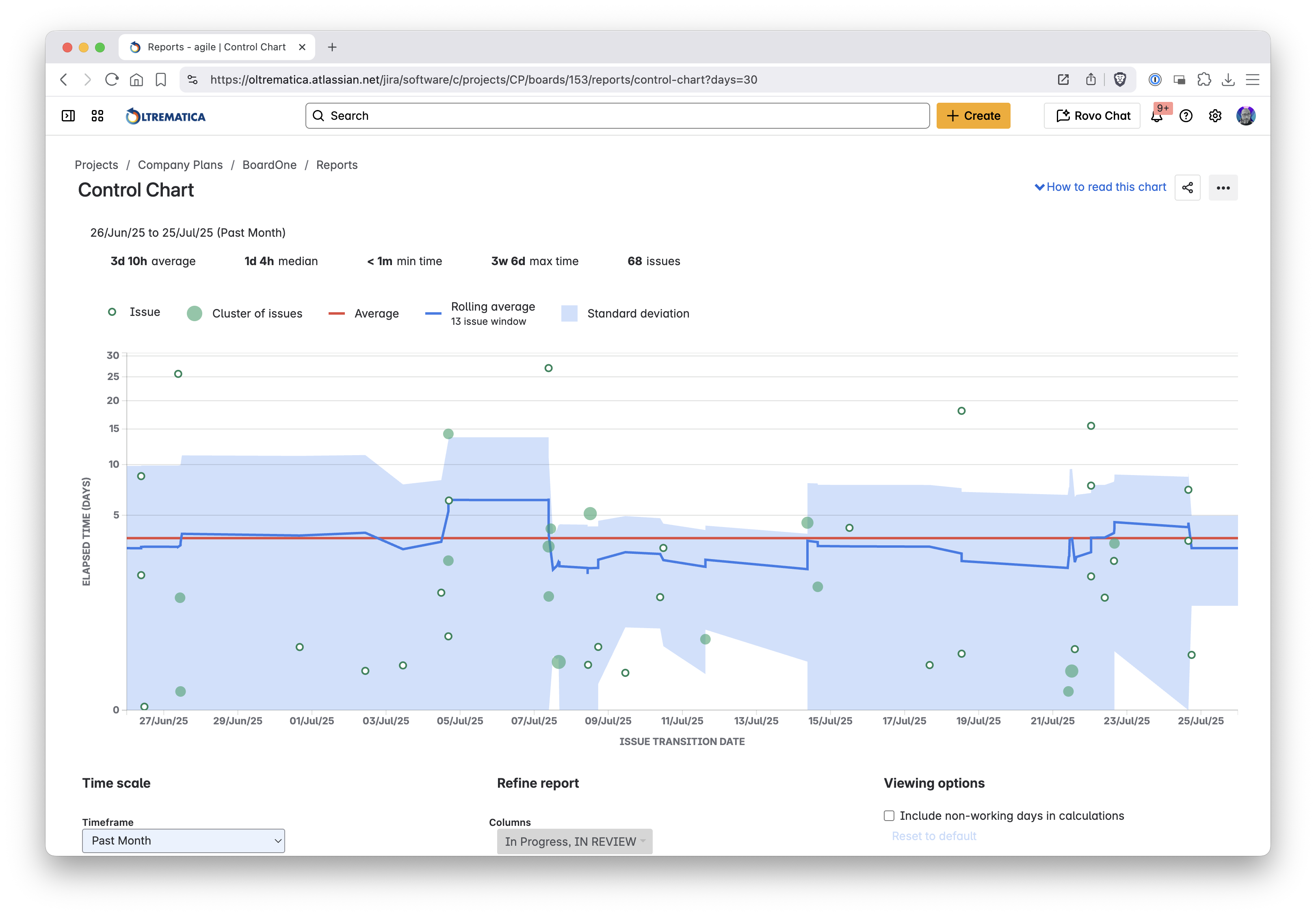Open Rovo Chat
Viewport: 1316px width, 916px height.
1091,115
